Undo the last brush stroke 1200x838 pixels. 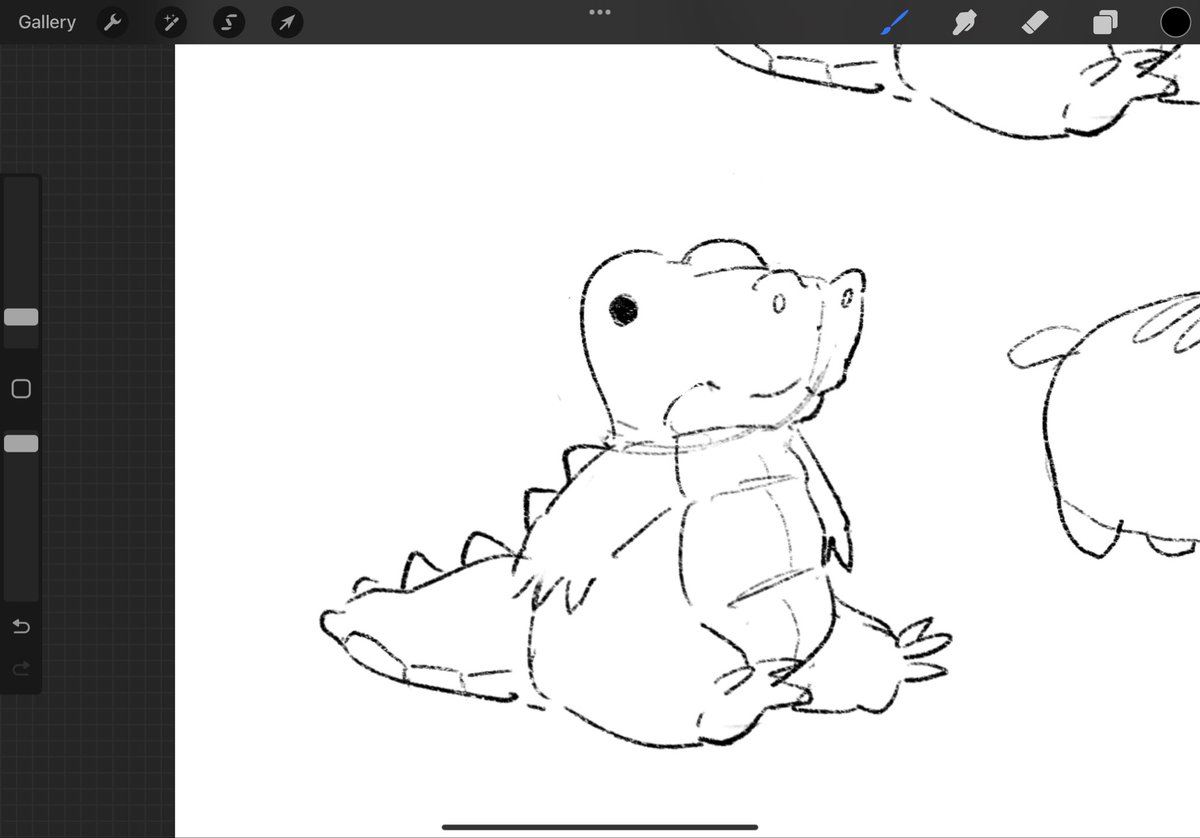(x=20, y=626)
